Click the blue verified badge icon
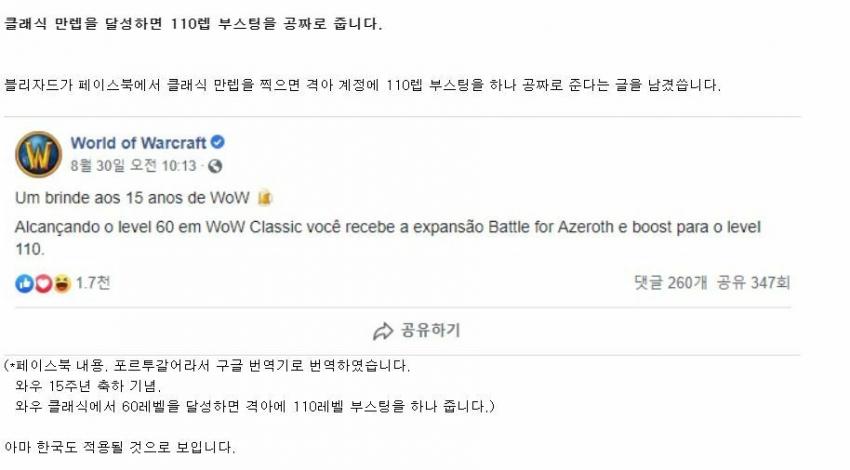 point(218,142)
